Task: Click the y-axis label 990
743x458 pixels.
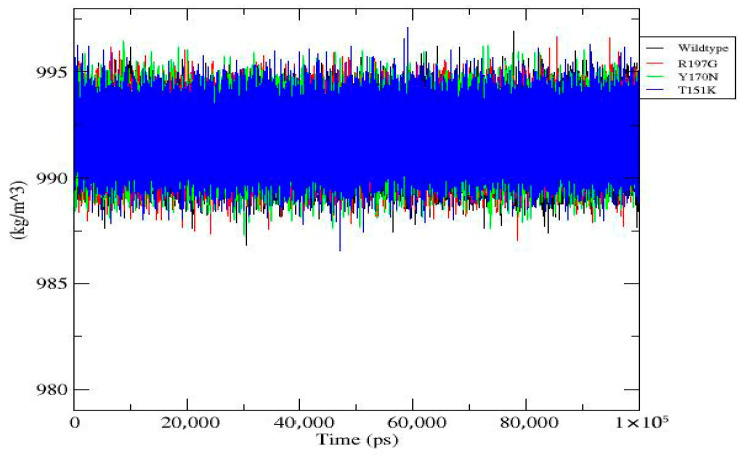Action: pos(51,179)
